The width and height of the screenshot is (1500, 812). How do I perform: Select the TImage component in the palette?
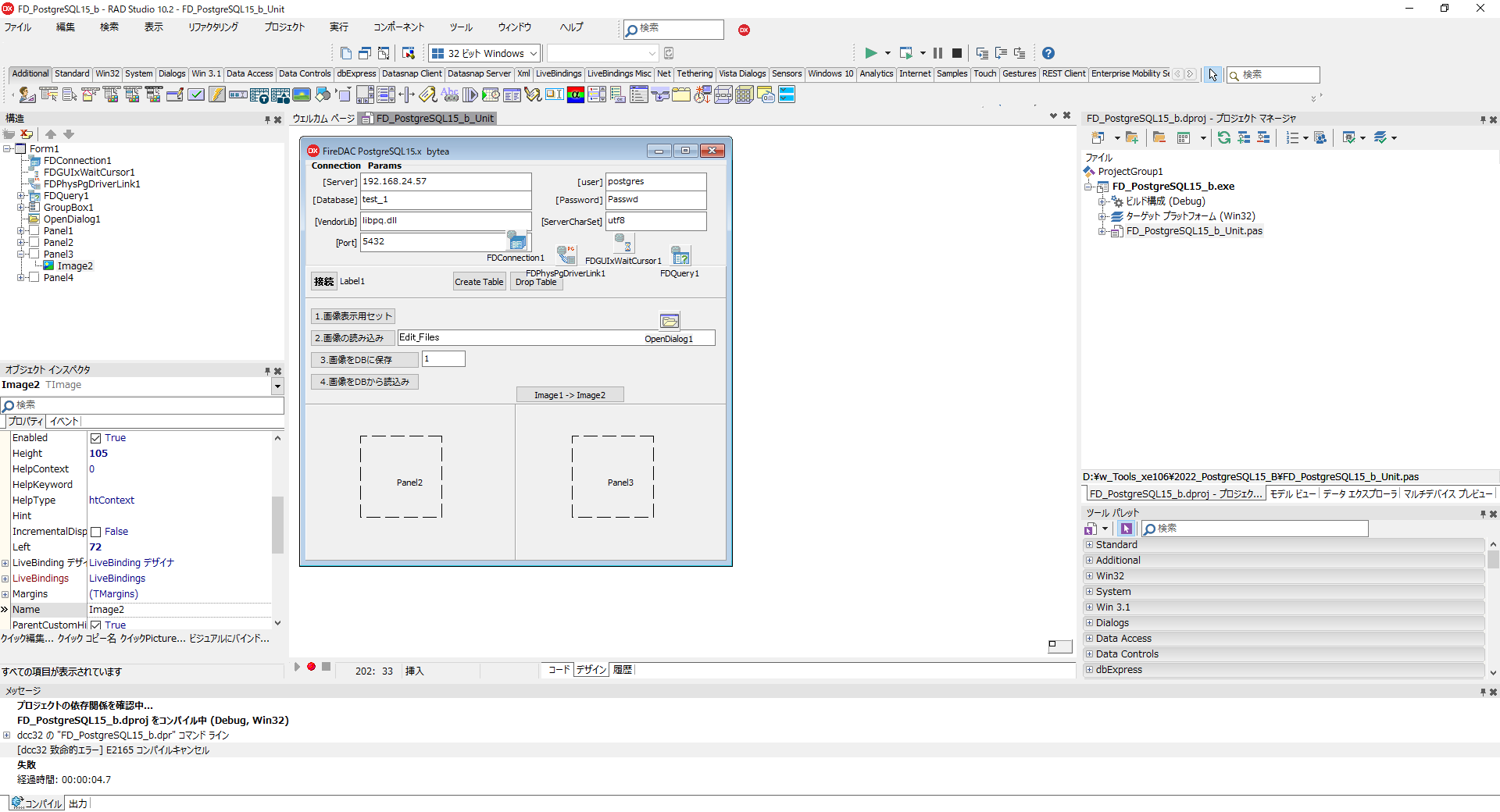(302, 94)
